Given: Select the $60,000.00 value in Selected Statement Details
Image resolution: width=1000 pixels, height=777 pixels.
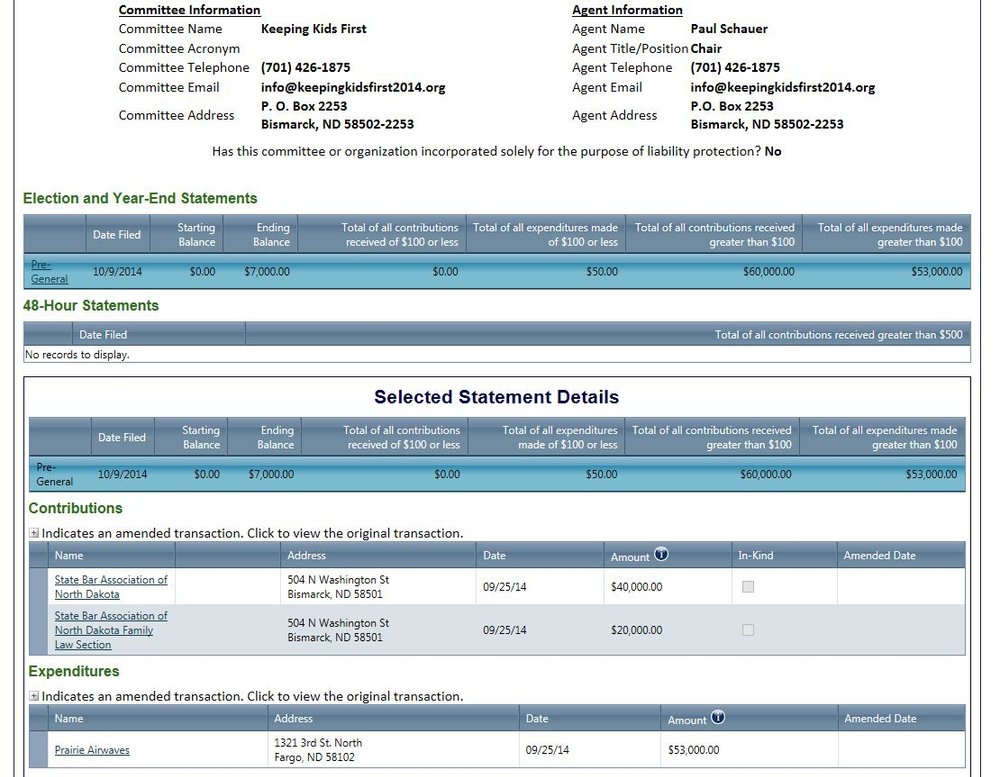Looking at the screenshot, I should [x=765, y=475].
